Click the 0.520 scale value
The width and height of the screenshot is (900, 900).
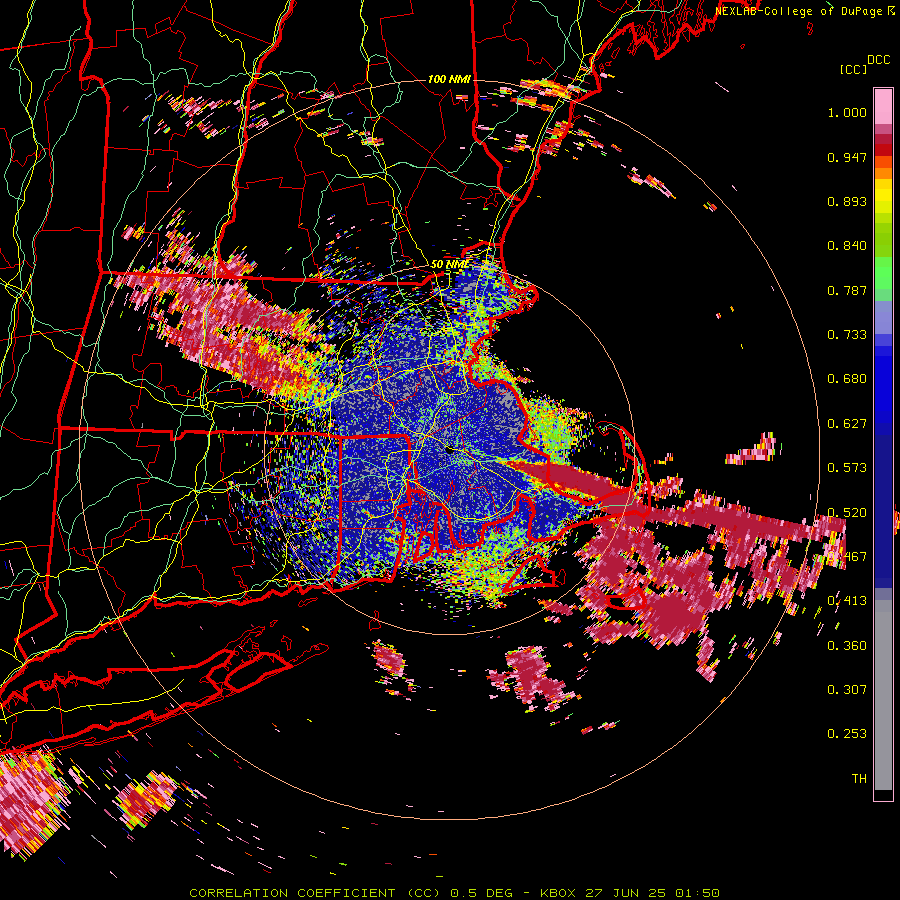coord(847,513)
